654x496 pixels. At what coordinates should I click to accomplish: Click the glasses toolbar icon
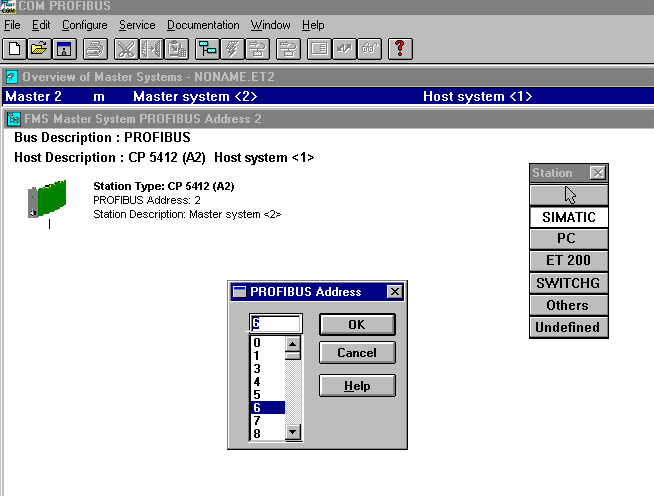pyautogui.click(x=370, y=49)
